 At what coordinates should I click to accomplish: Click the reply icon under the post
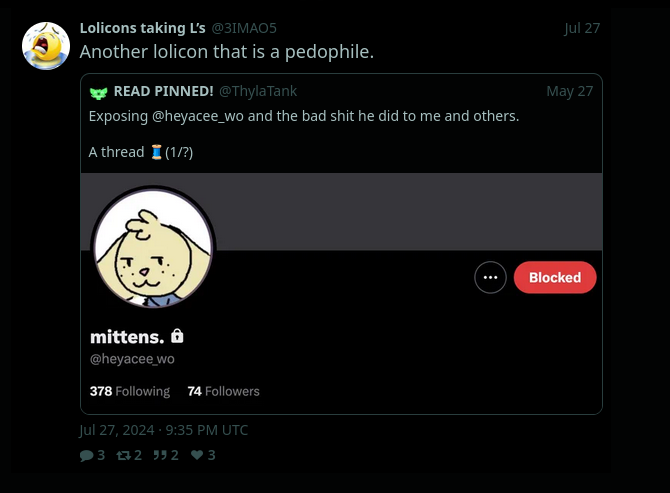pyautogui.click(x=86, y=455)
